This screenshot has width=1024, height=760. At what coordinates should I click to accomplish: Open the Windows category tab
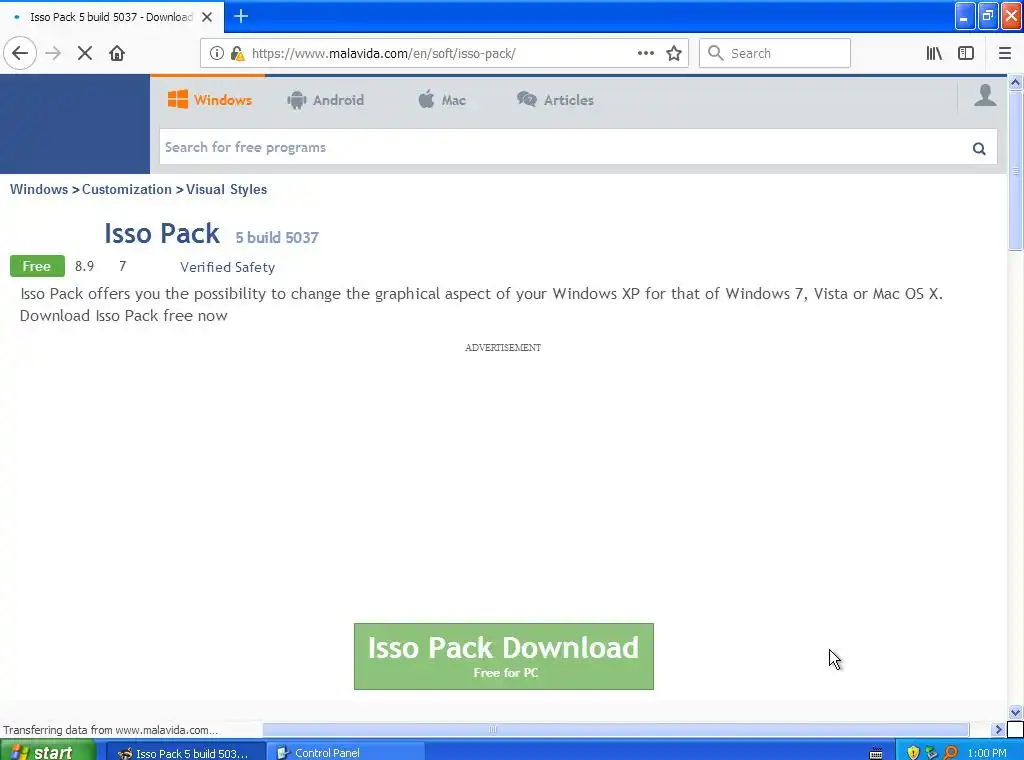(x=209, y=100)
